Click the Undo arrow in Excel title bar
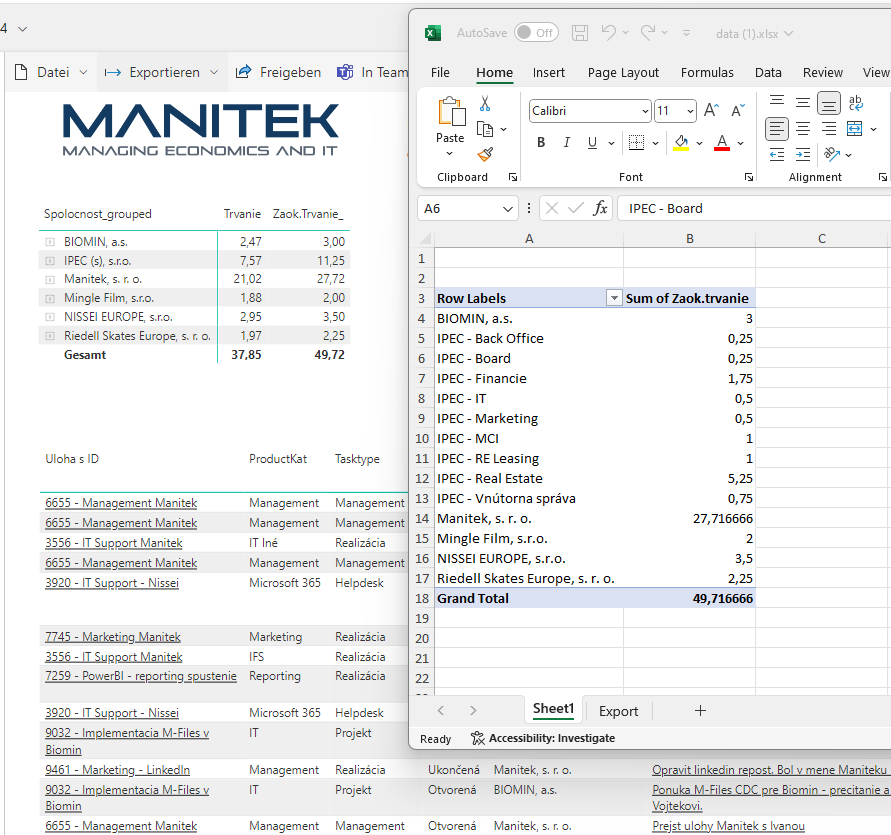891x835 pixels. (x=609, y=32)
